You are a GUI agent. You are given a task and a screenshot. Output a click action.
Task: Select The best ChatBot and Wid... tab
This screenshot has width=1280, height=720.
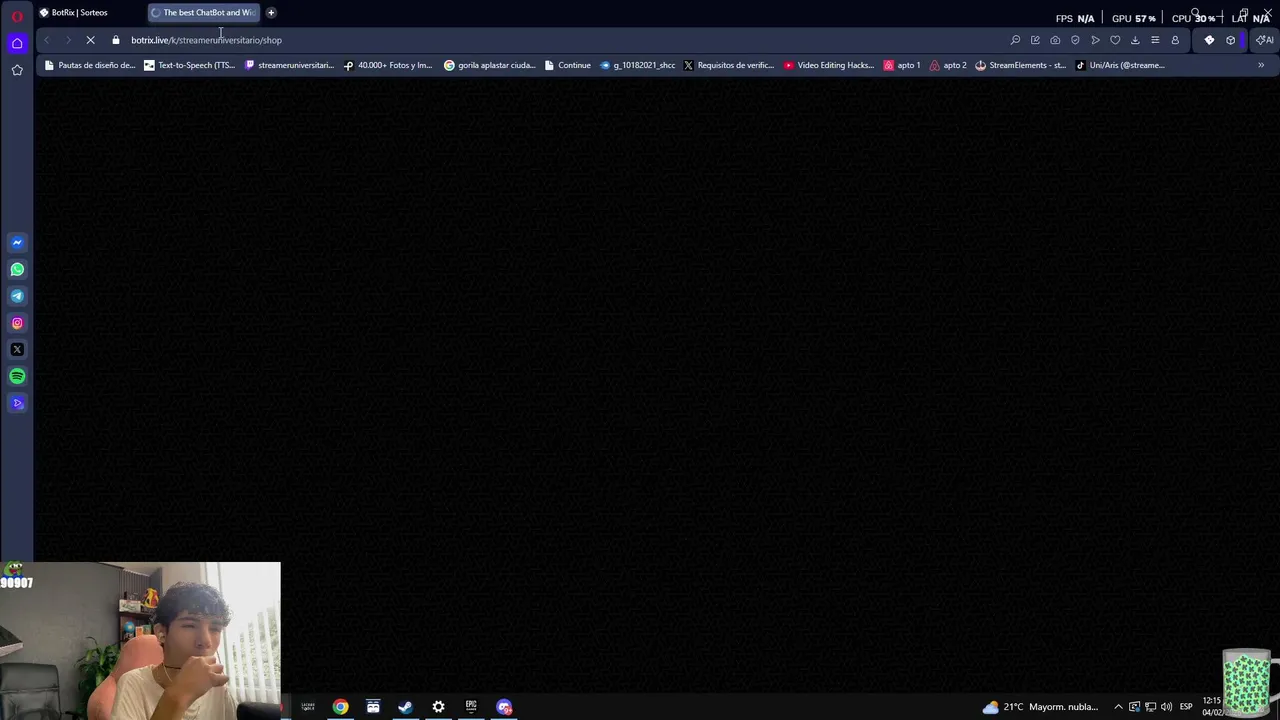(203, 13)
